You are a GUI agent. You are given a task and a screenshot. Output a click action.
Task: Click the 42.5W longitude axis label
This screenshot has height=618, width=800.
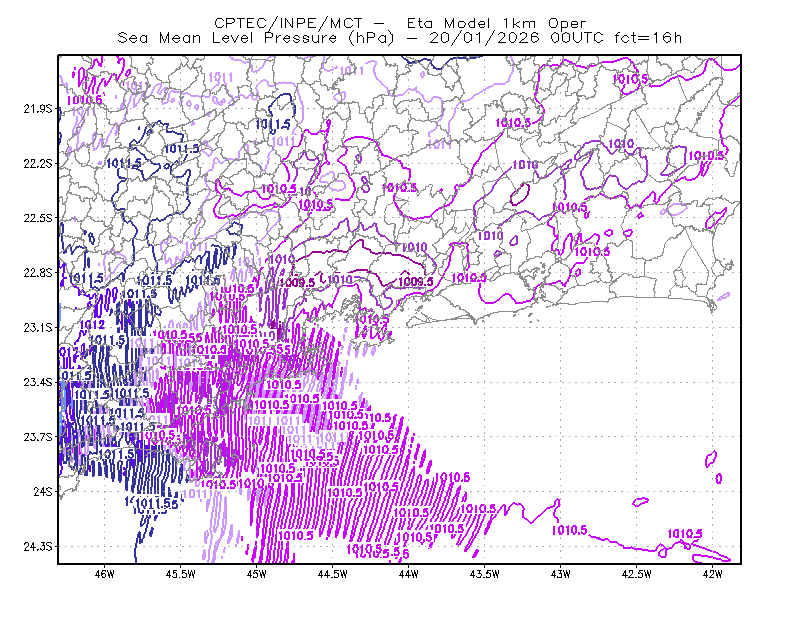(636, 574)
